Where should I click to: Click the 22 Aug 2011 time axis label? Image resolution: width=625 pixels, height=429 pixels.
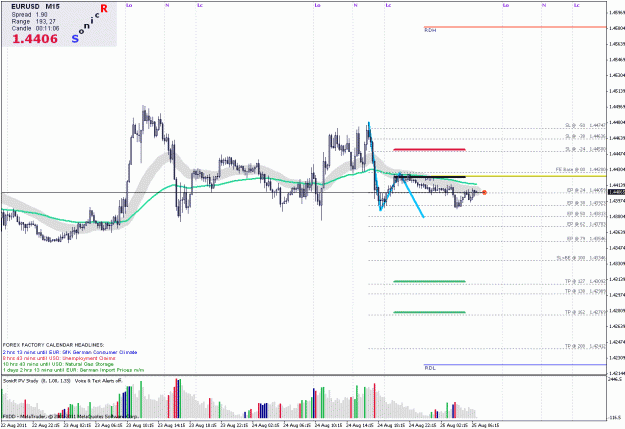pos(14,425)
